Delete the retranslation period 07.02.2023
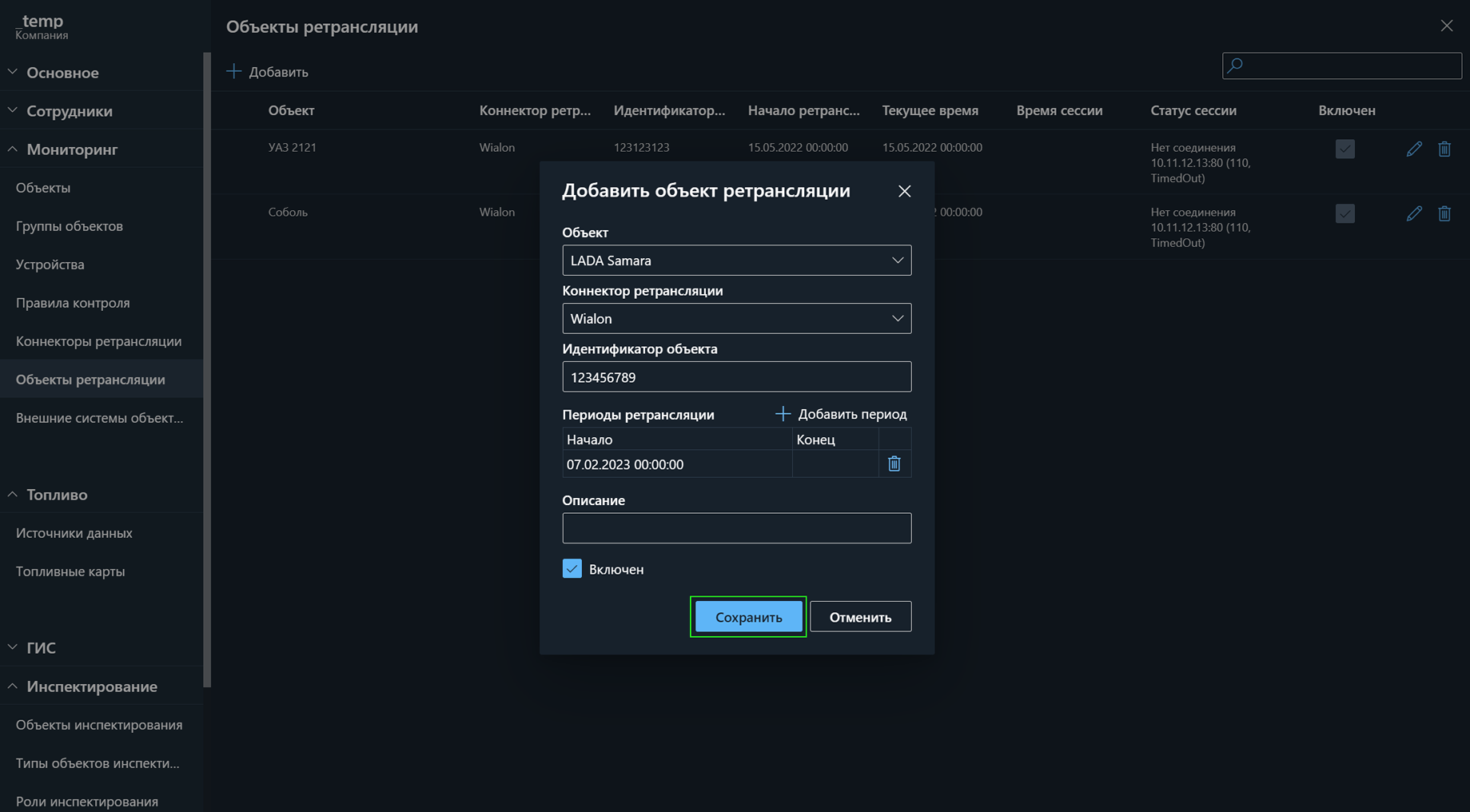 pyautogui.click(x=894, y=464)
